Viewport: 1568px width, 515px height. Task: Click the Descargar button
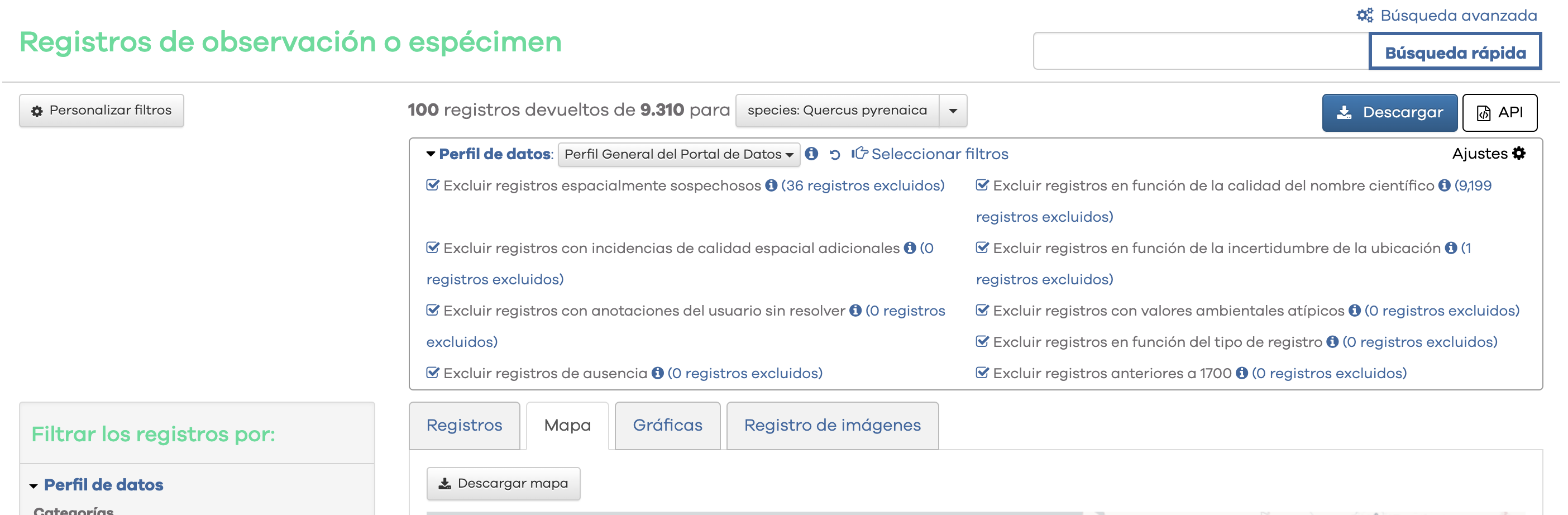(1389, 113)
